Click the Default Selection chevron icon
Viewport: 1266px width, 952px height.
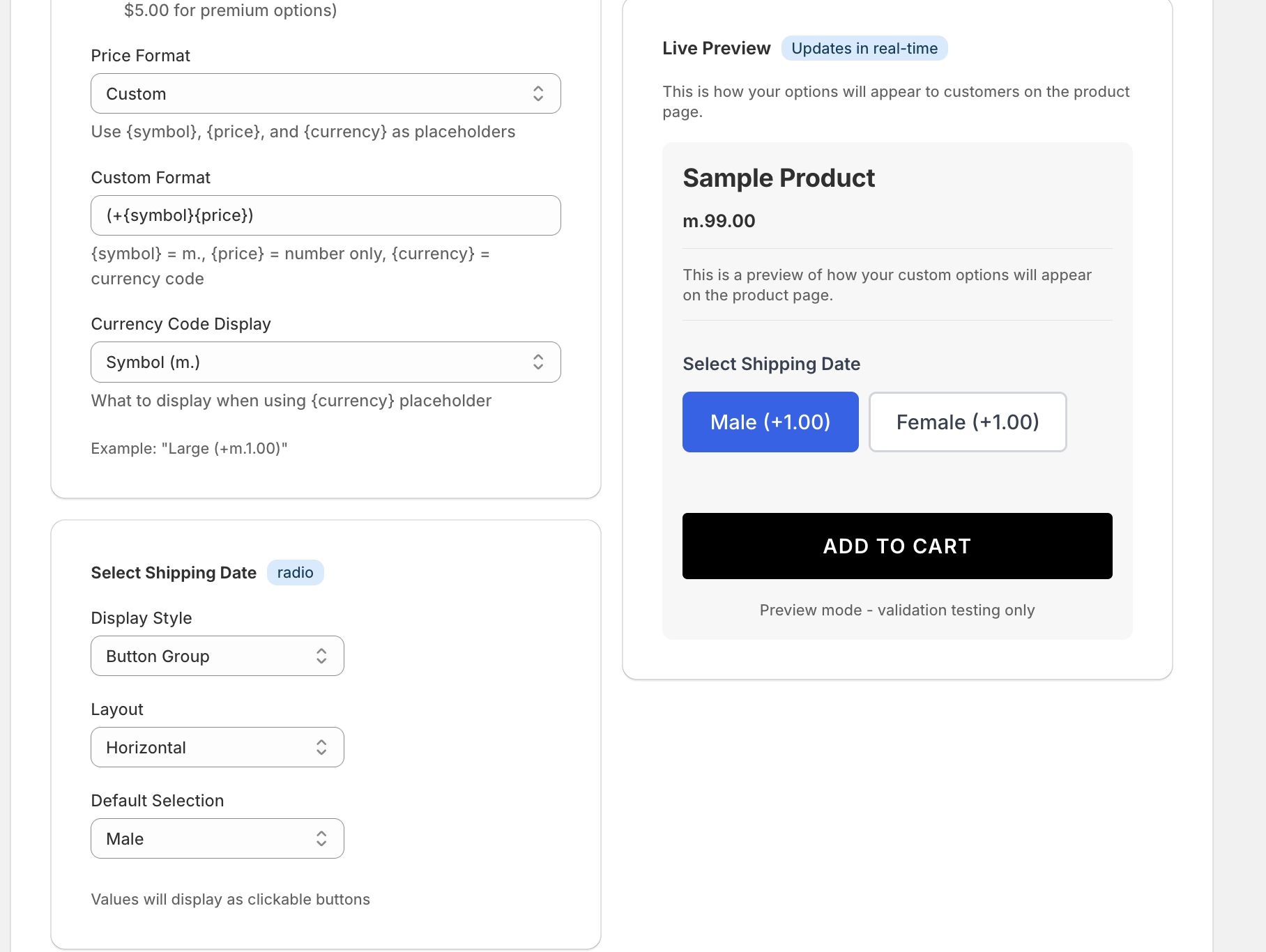click(x=321, y=838)
